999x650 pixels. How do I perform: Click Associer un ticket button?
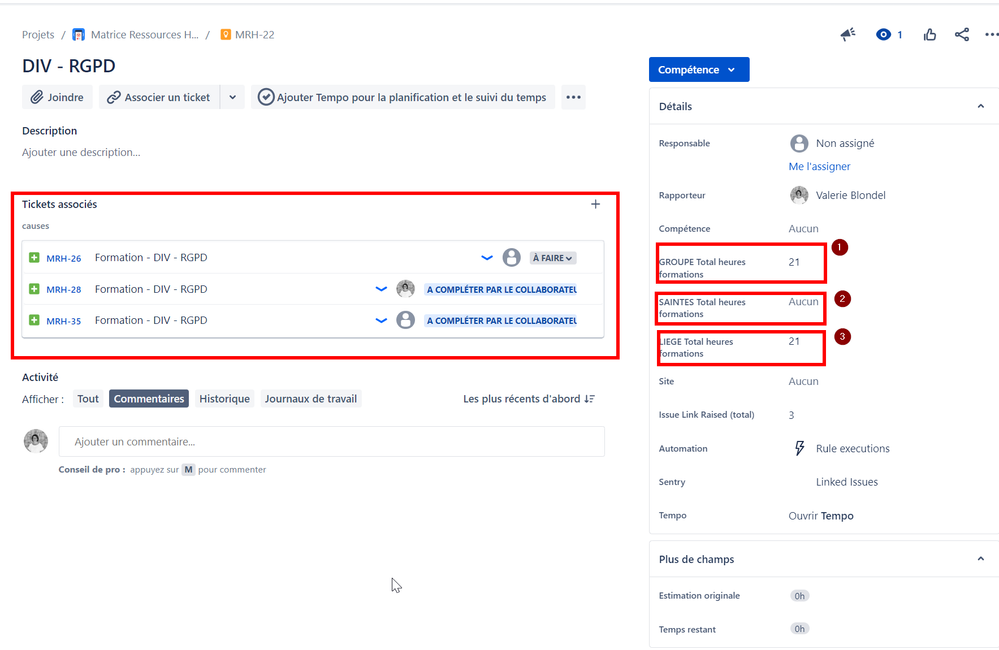tap(159, 97)
